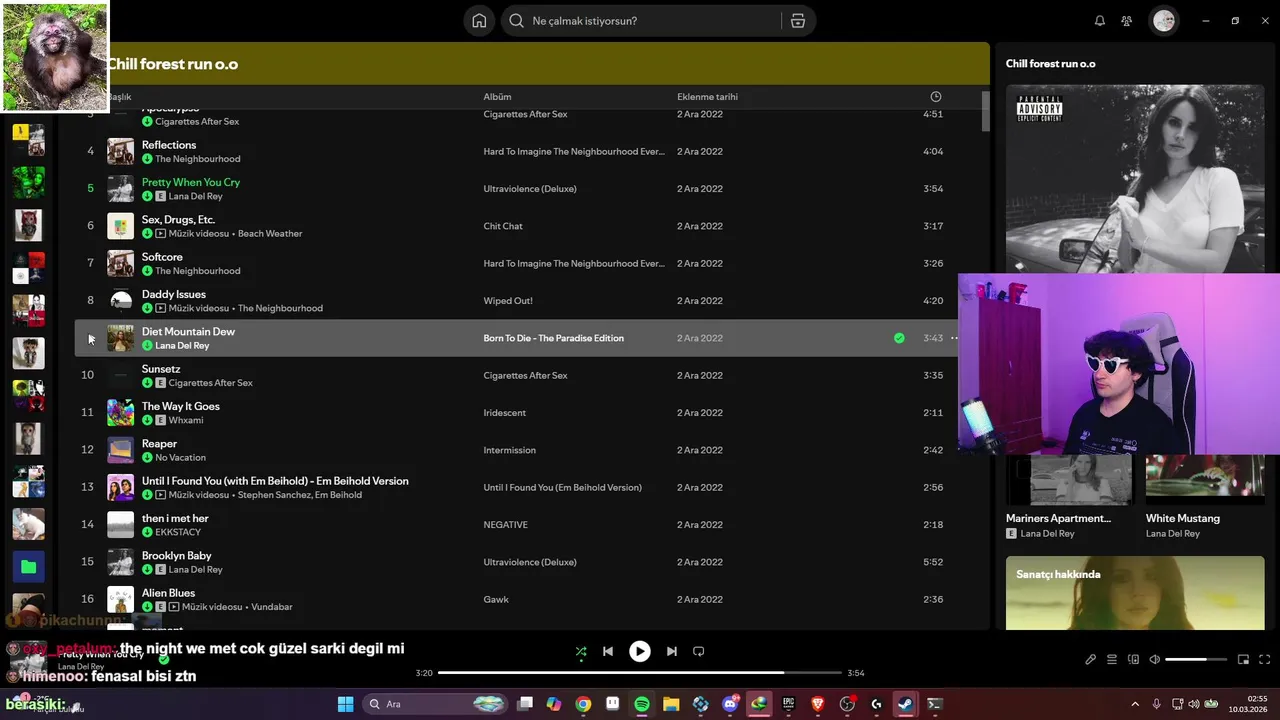Open Beach Weather artist link
Viewport: 1280px width, 720px height.
pos(270,234)
